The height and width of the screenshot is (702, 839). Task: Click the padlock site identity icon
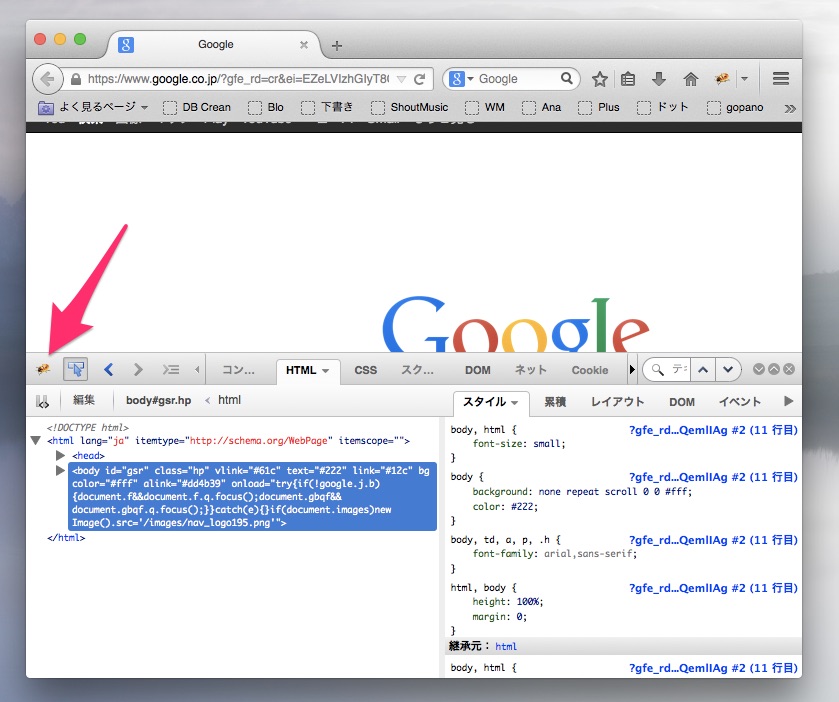(x=76, y=79)
